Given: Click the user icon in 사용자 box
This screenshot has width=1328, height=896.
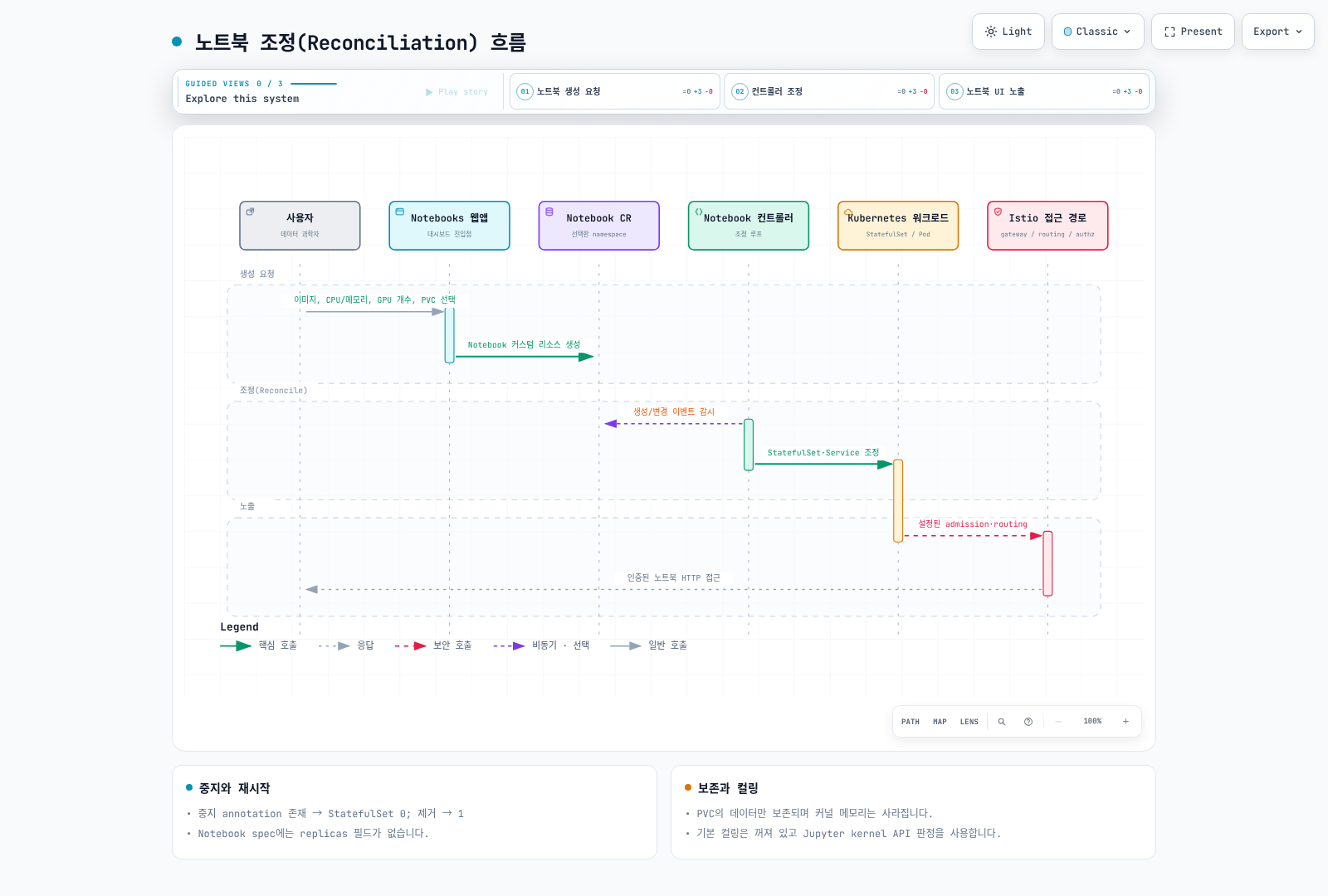Looking at the screenshot, I should click(x=250, y=212).
